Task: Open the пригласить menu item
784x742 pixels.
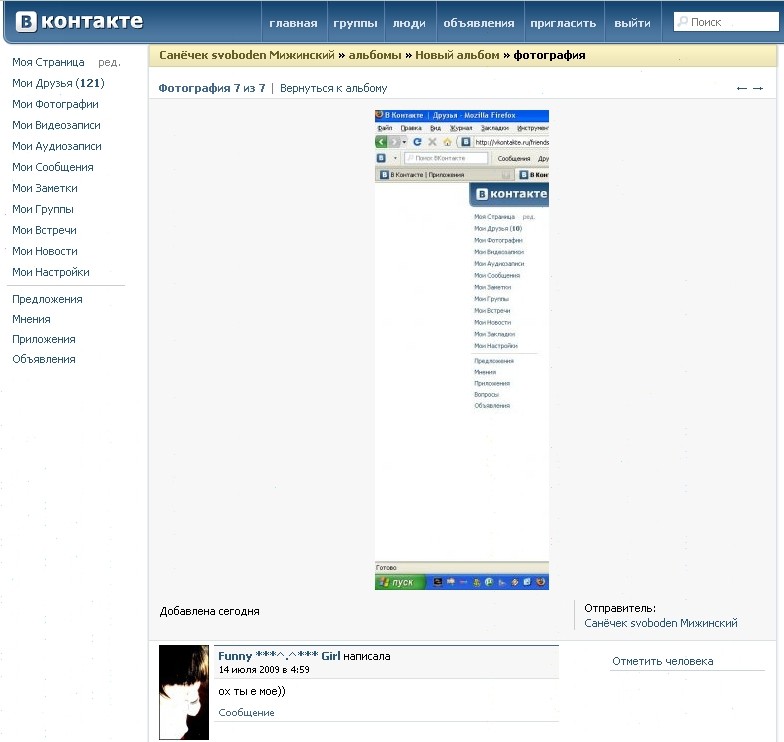Action: (x=563, y=23)
